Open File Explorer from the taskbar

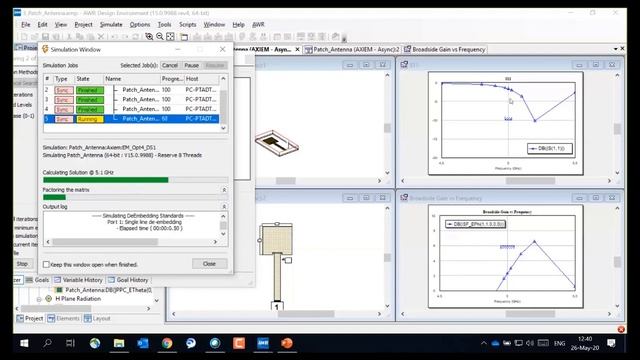[x=119, y=343]
